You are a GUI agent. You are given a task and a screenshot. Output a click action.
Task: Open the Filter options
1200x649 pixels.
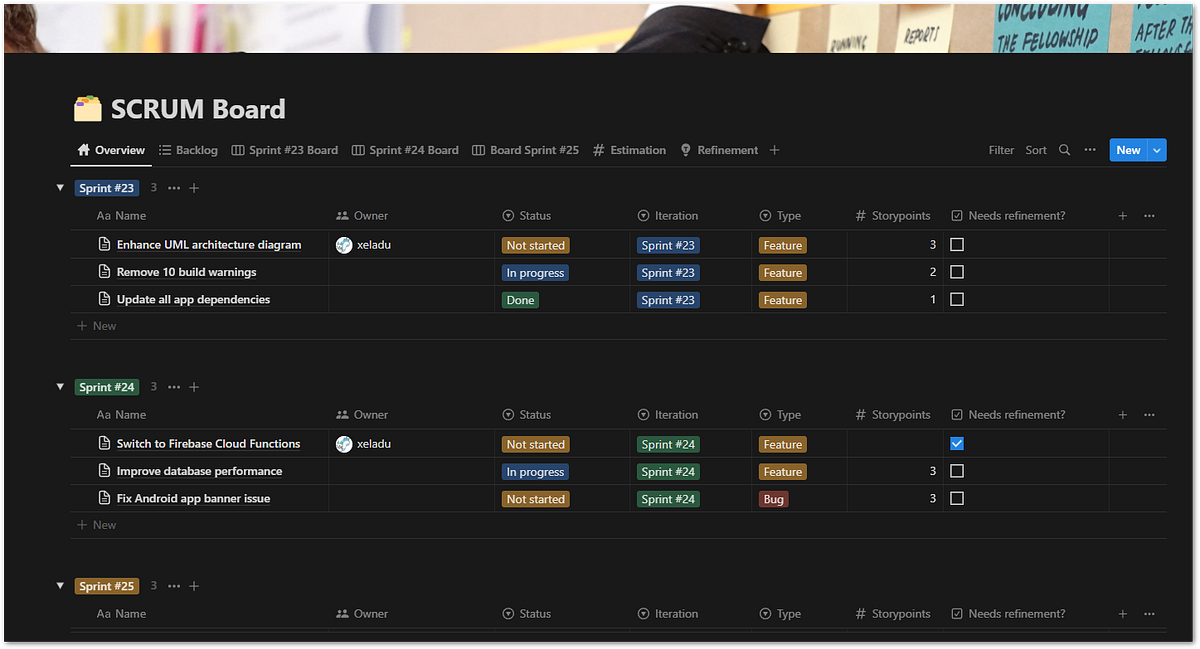[x=1000, y=149]
